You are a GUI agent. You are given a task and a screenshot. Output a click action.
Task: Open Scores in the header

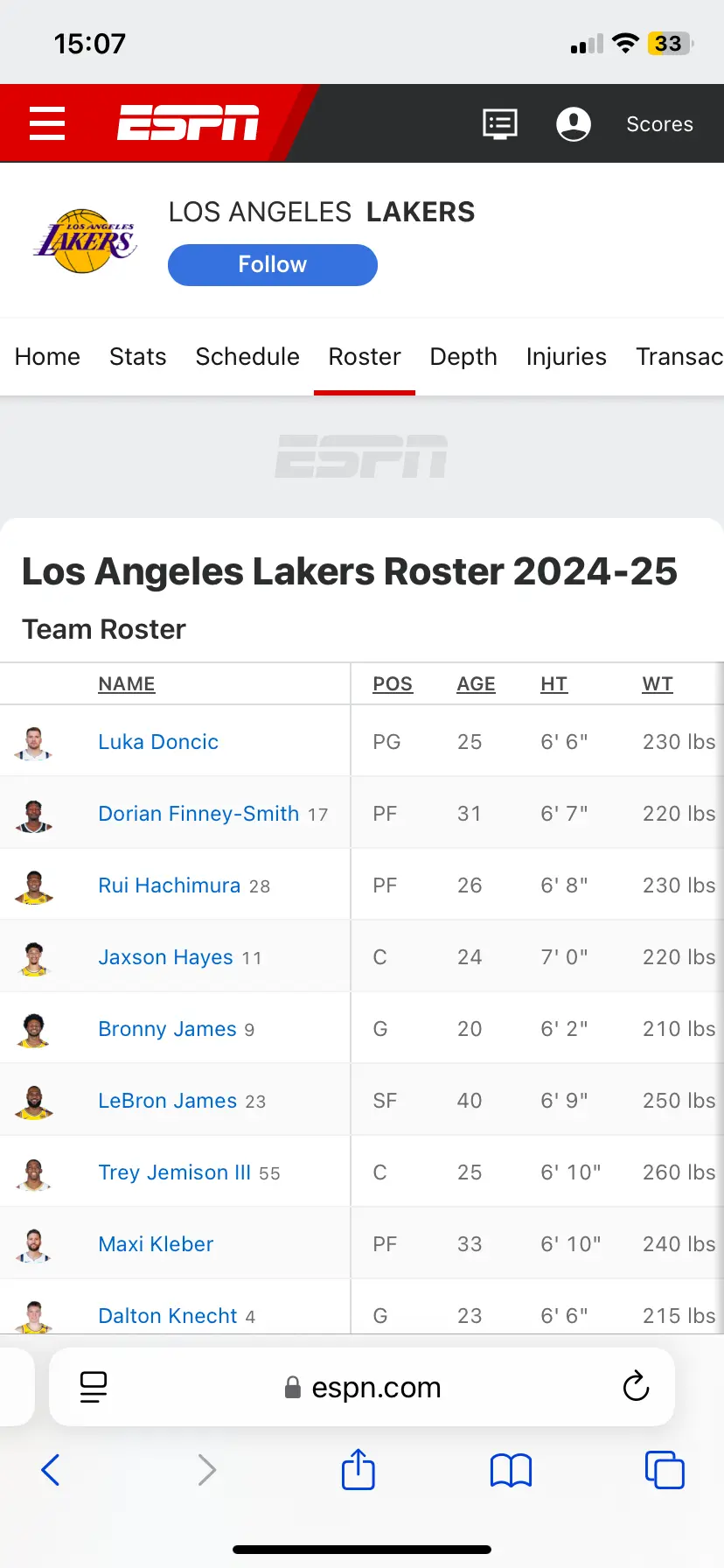click(x=659, y=124)
